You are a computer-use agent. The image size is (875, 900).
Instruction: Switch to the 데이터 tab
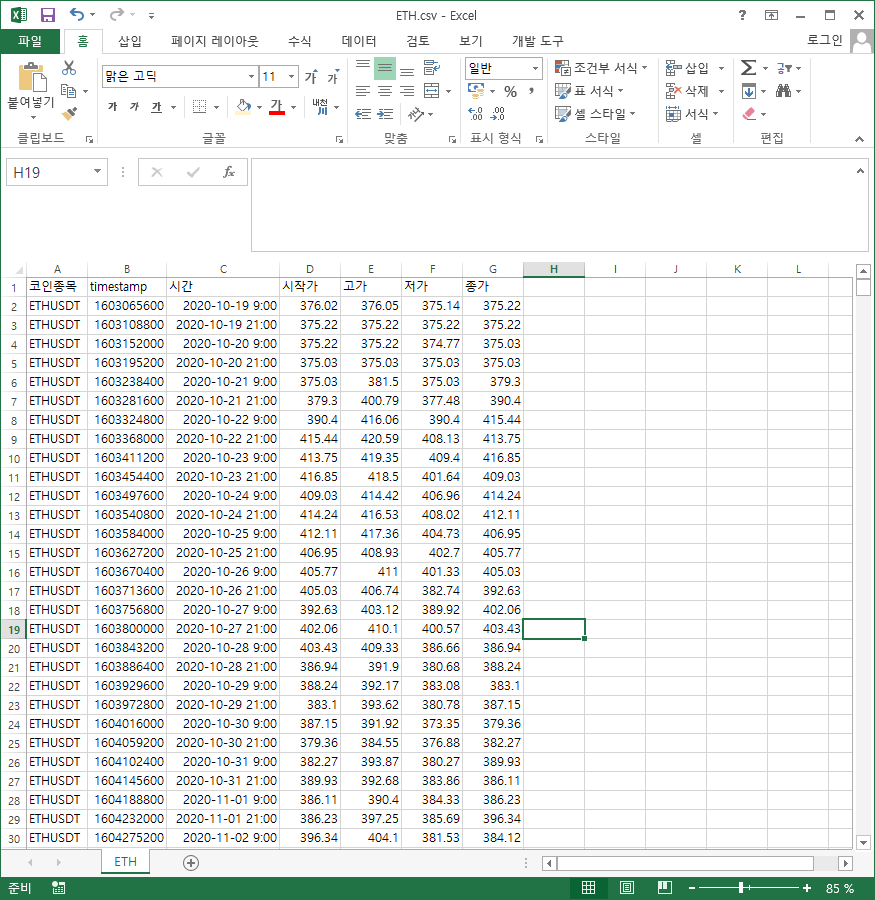[359, 41]
